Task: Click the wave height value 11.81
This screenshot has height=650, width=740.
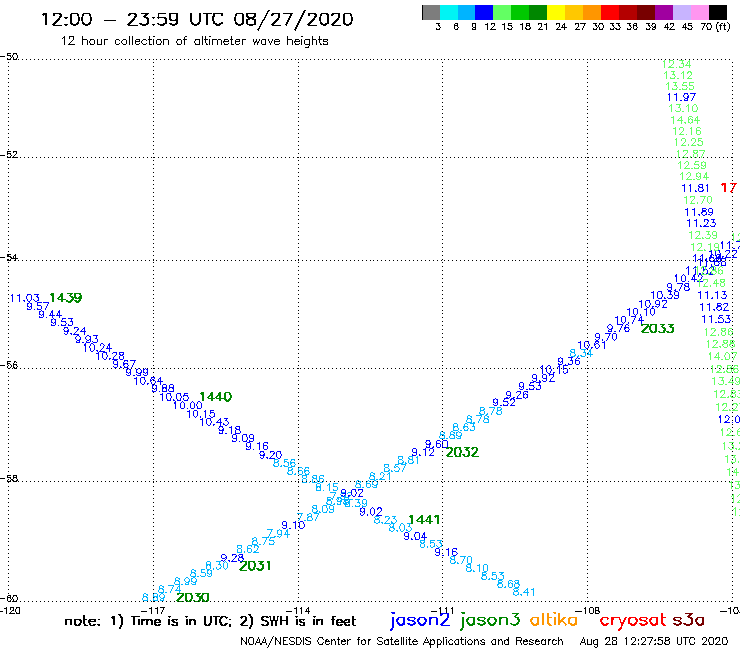Action: [695, 188]
